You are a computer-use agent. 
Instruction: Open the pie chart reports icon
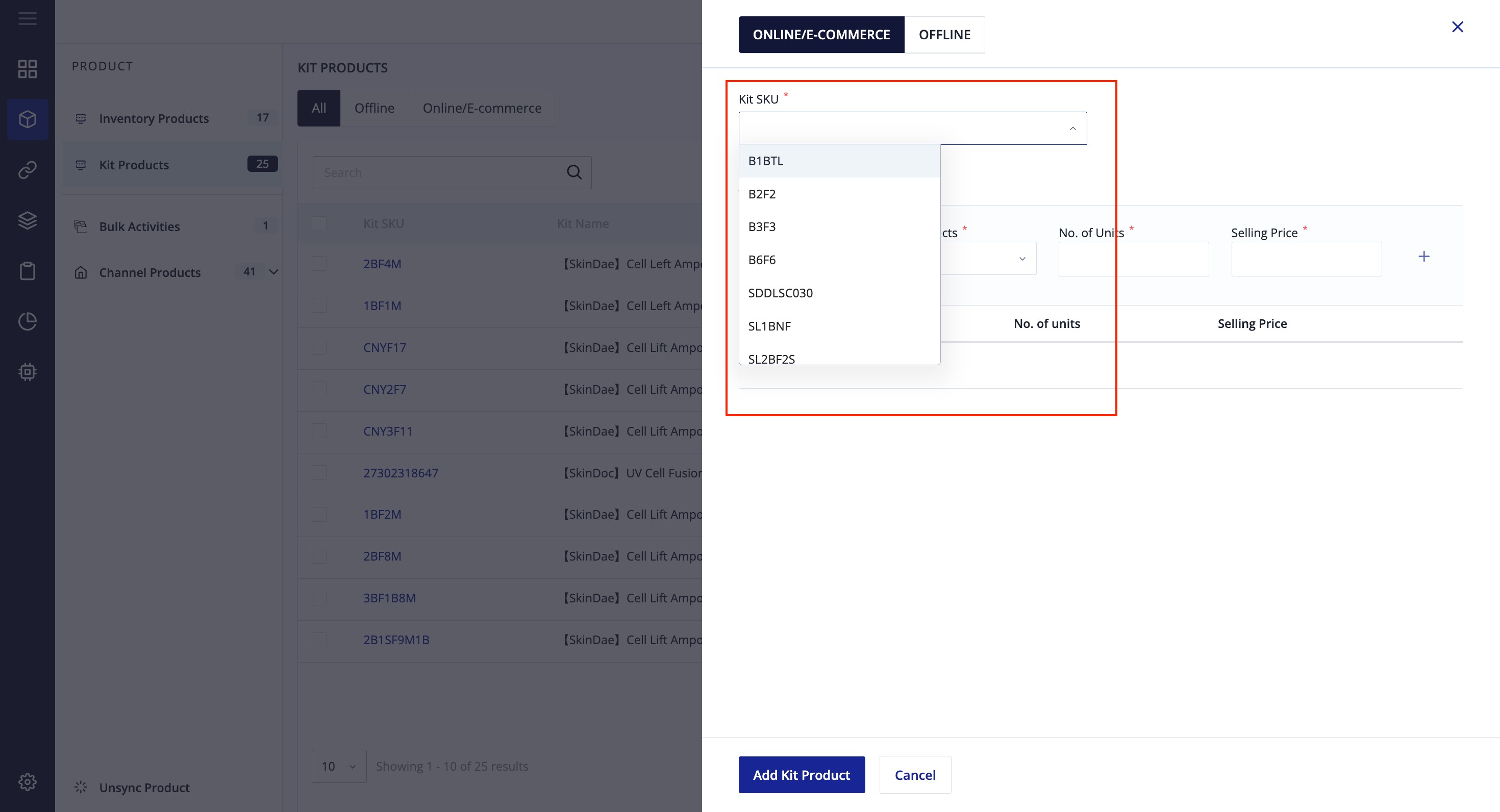click(x=28, y=321)
